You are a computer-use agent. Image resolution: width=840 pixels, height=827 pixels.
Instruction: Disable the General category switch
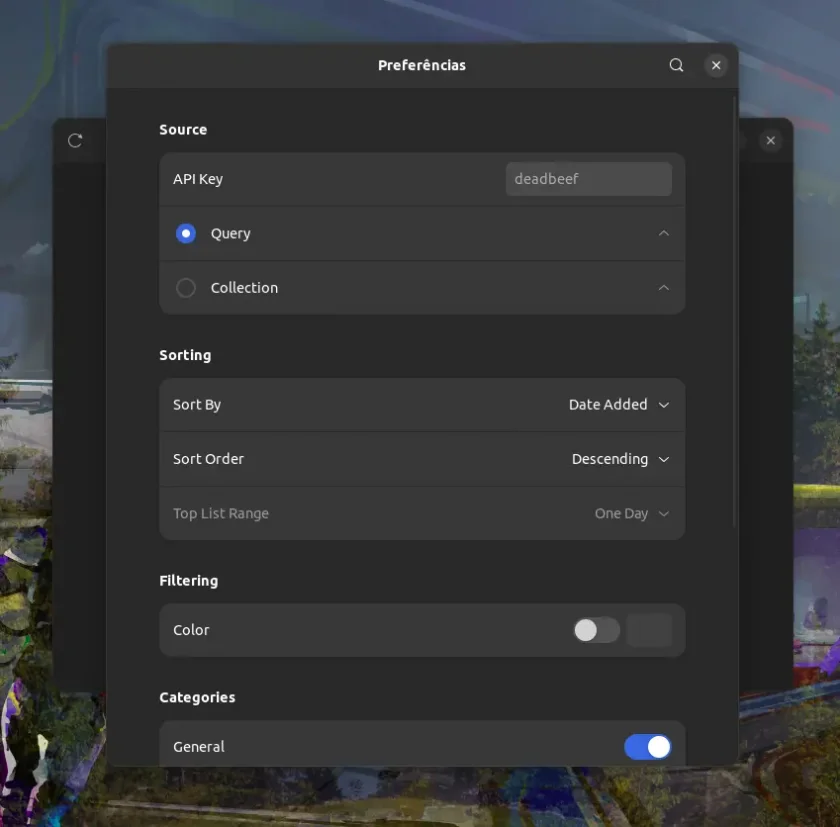pos(647,747)
